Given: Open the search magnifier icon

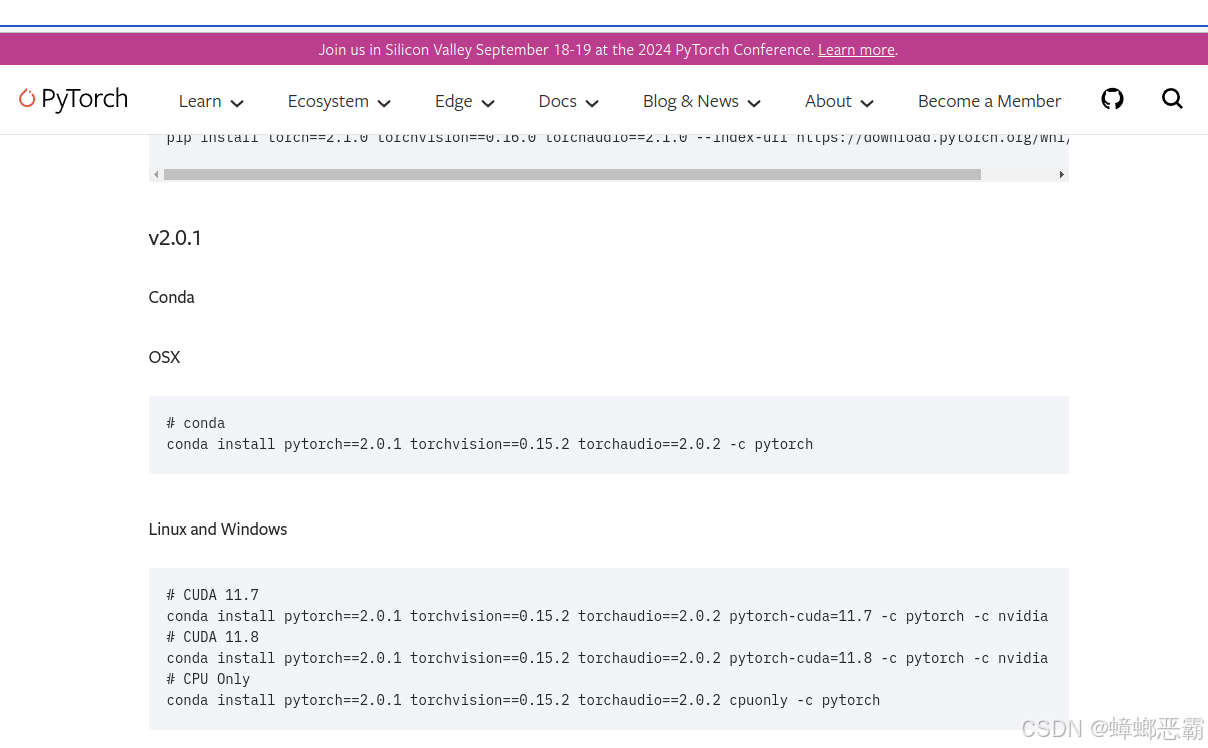Looking at the screenshot, I should pos(1172,99).
